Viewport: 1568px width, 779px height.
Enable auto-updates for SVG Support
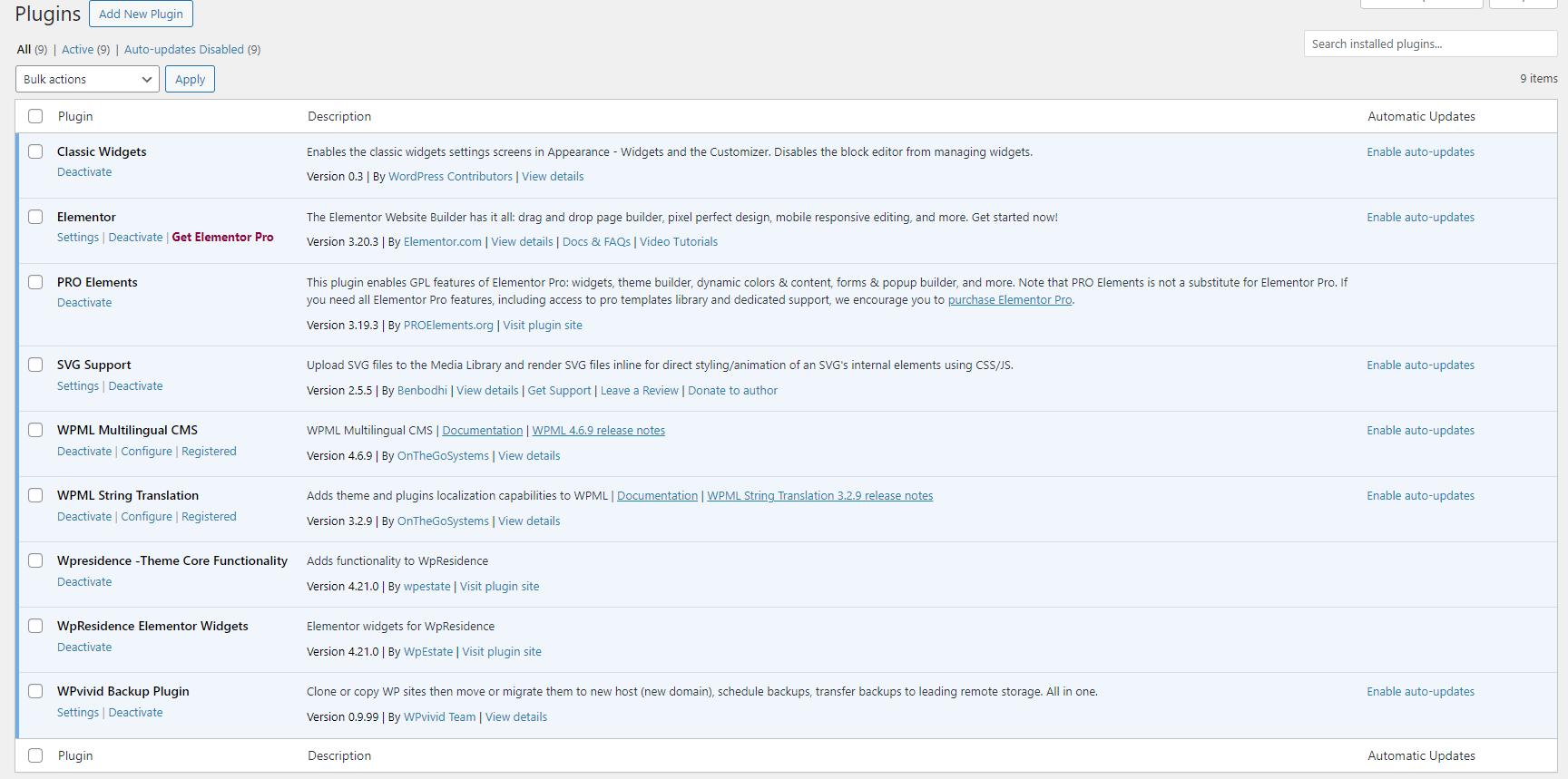click(x=1420, y=365)
